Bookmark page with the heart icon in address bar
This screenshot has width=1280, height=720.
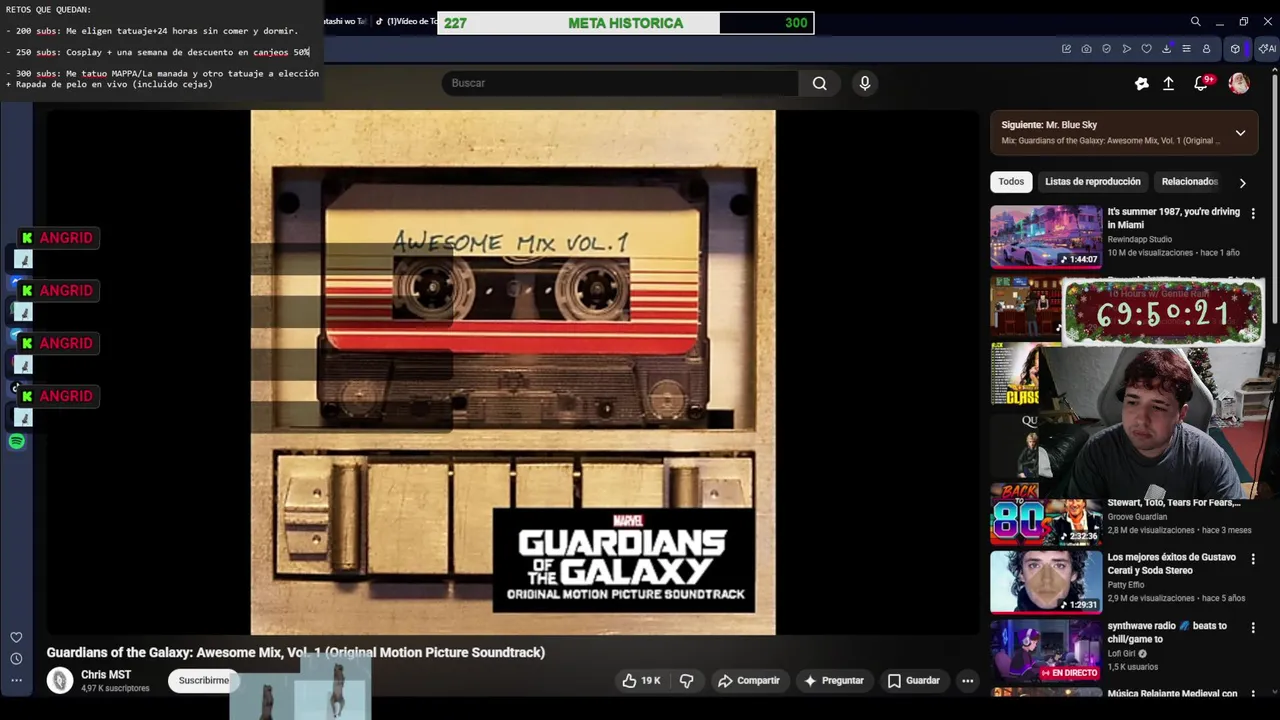click(x=1146, y=49)
